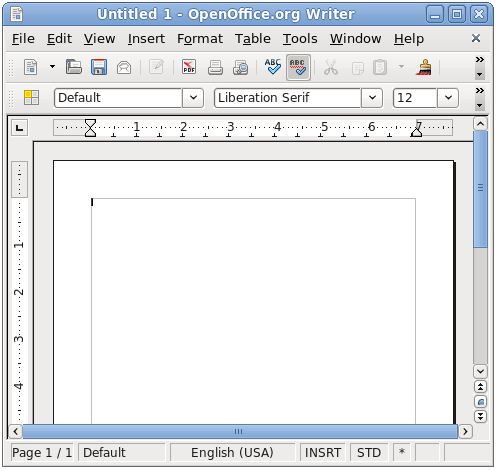Open the Styles and Formatting icon
The height and width of the screenshot is (471, 496).
click(x=31, y=98)
